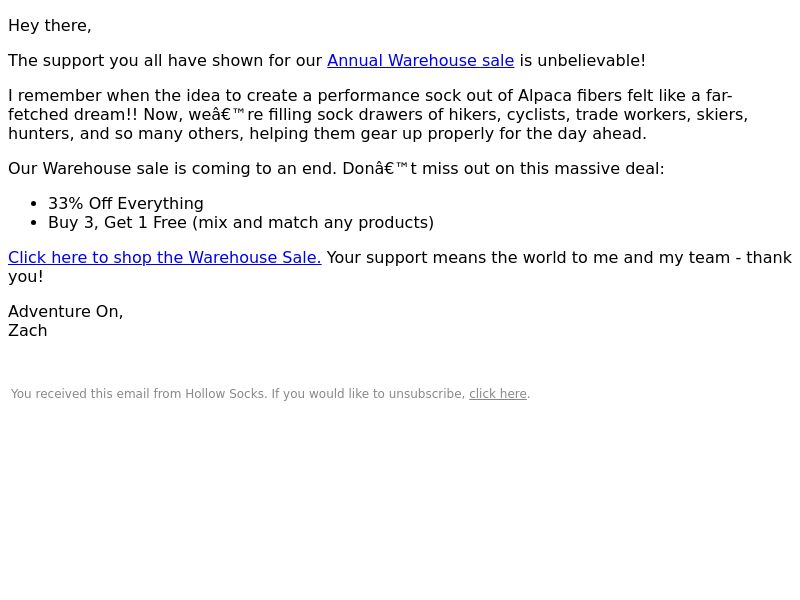The width and height of the screenshot is (800, 600).
Task: Click the word 'Alpaca' in the paragraph
Action: [545, 96]
